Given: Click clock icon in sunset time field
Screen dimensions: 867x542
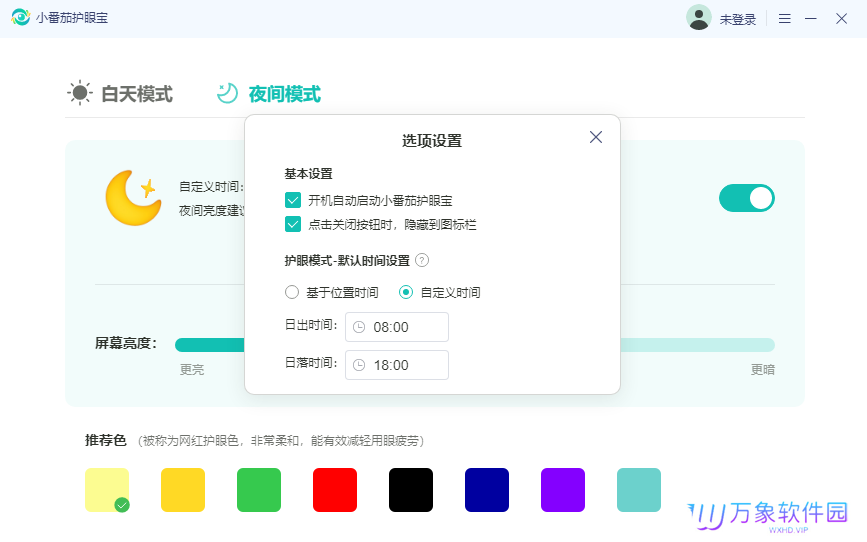Looking at the screenshot, I should [x=359, y=365].
